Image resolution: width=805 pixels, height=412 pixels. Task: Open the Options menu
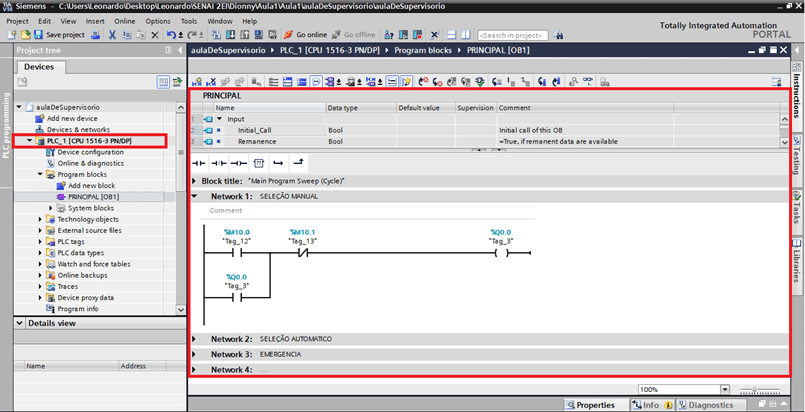pyautogui.click(x=158, y=21)
